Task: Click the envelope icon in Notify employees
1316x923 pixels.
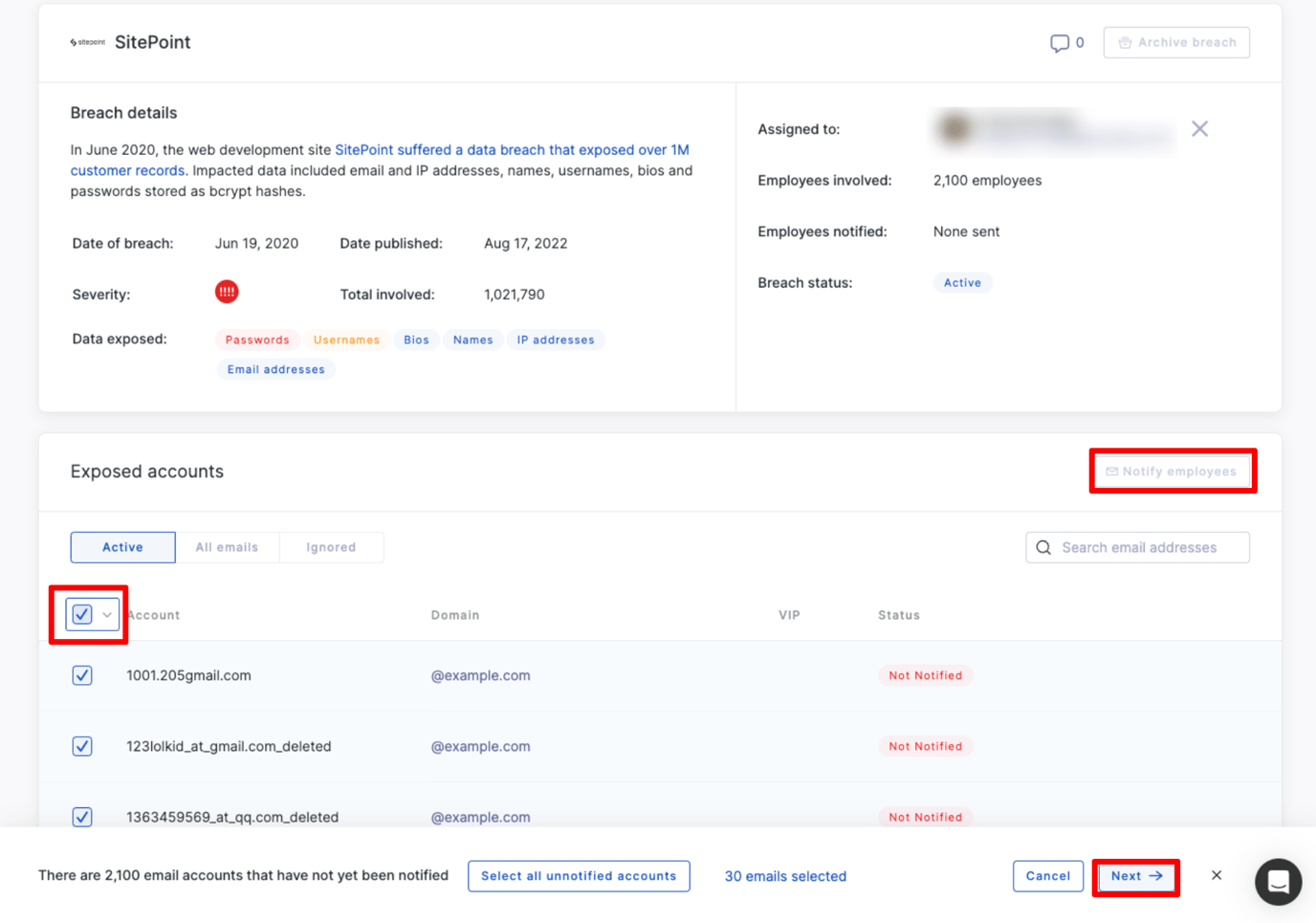Action: click(x=1111, y=471)
